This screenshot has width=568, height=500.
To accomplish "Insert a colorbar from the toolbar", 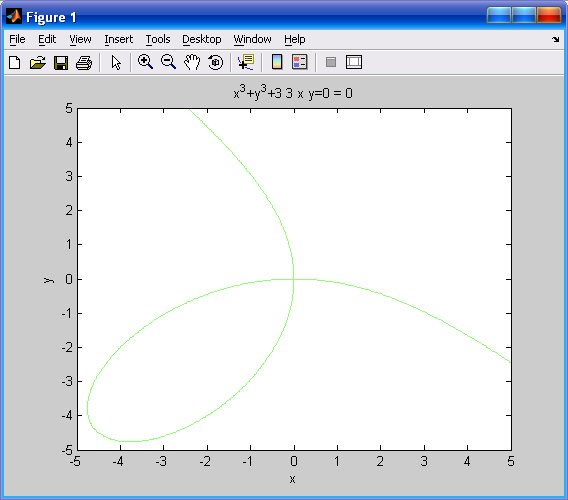I will 277,62.
